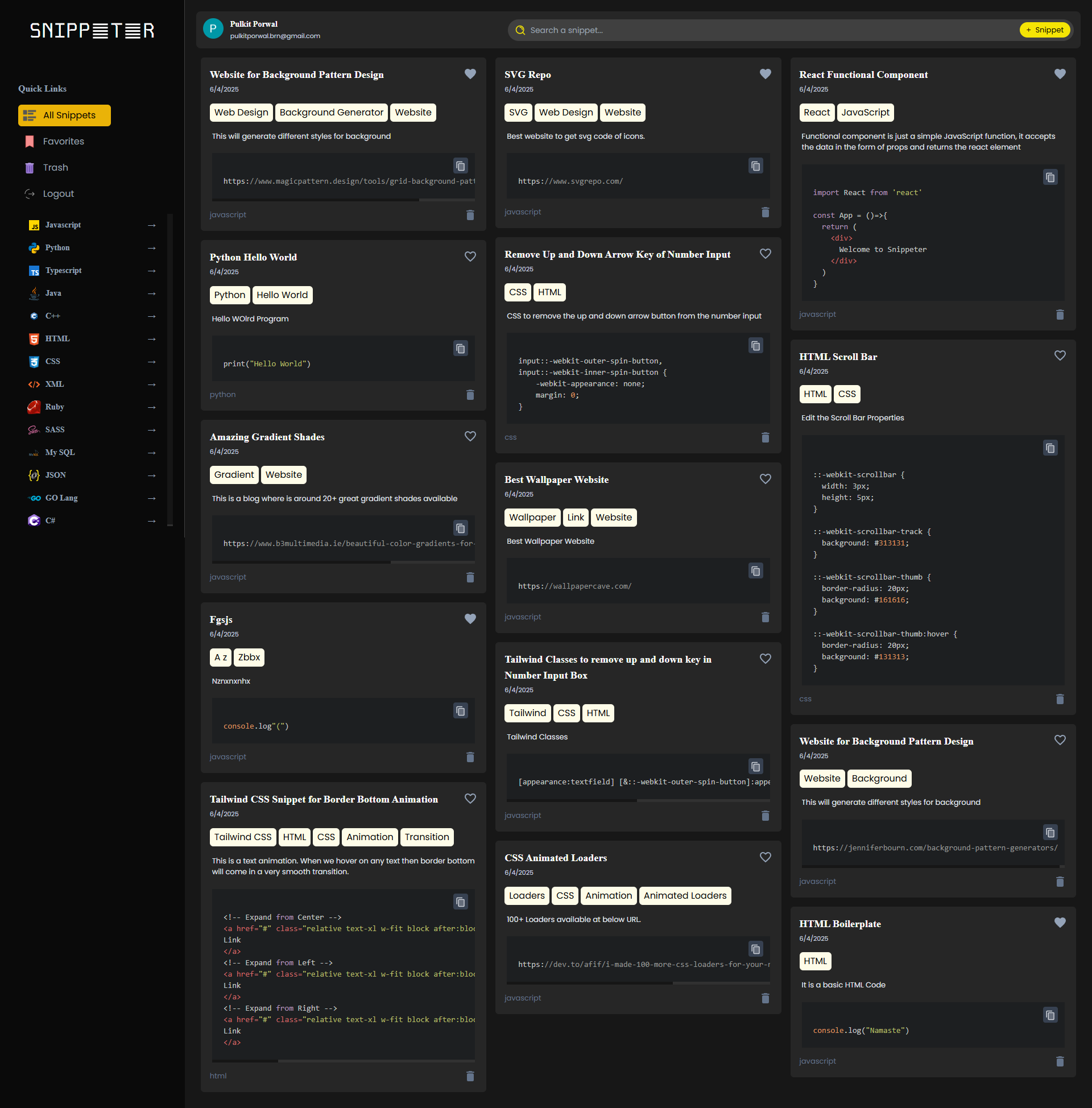Screen dimensions: 1092x1108
Task: Log out using the Logout link
Action: [x=58, y=194]
